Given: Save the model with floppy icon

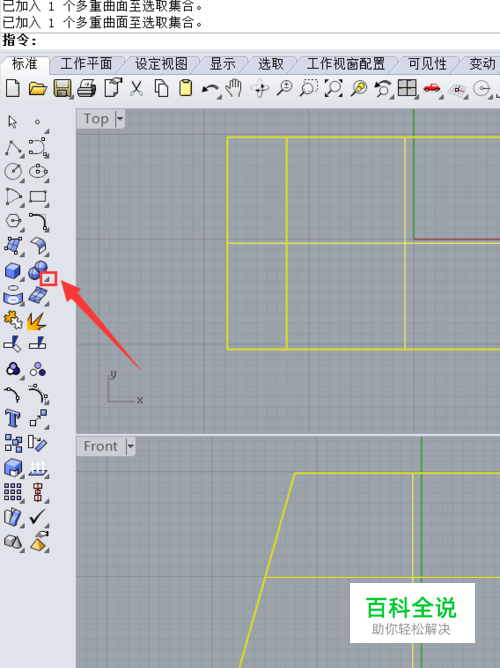Looking at the screenshot, I should [62, 88].
